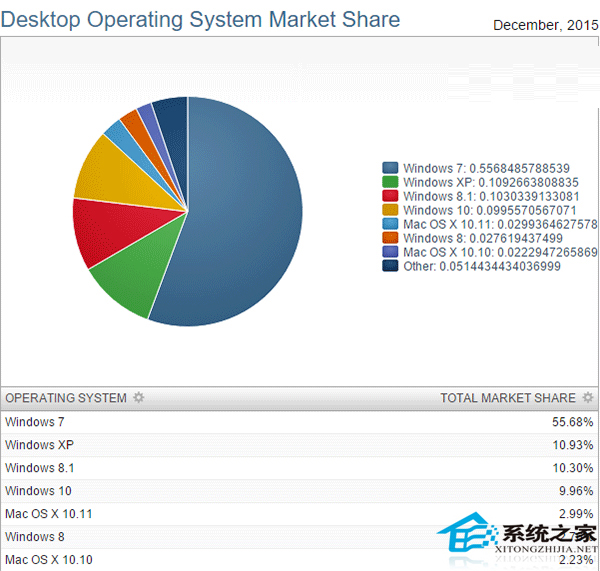Click the Windows XP green legend swatch
Image resolution: width=600 pixels, height=571 pixels.
(x=390, y=182)
